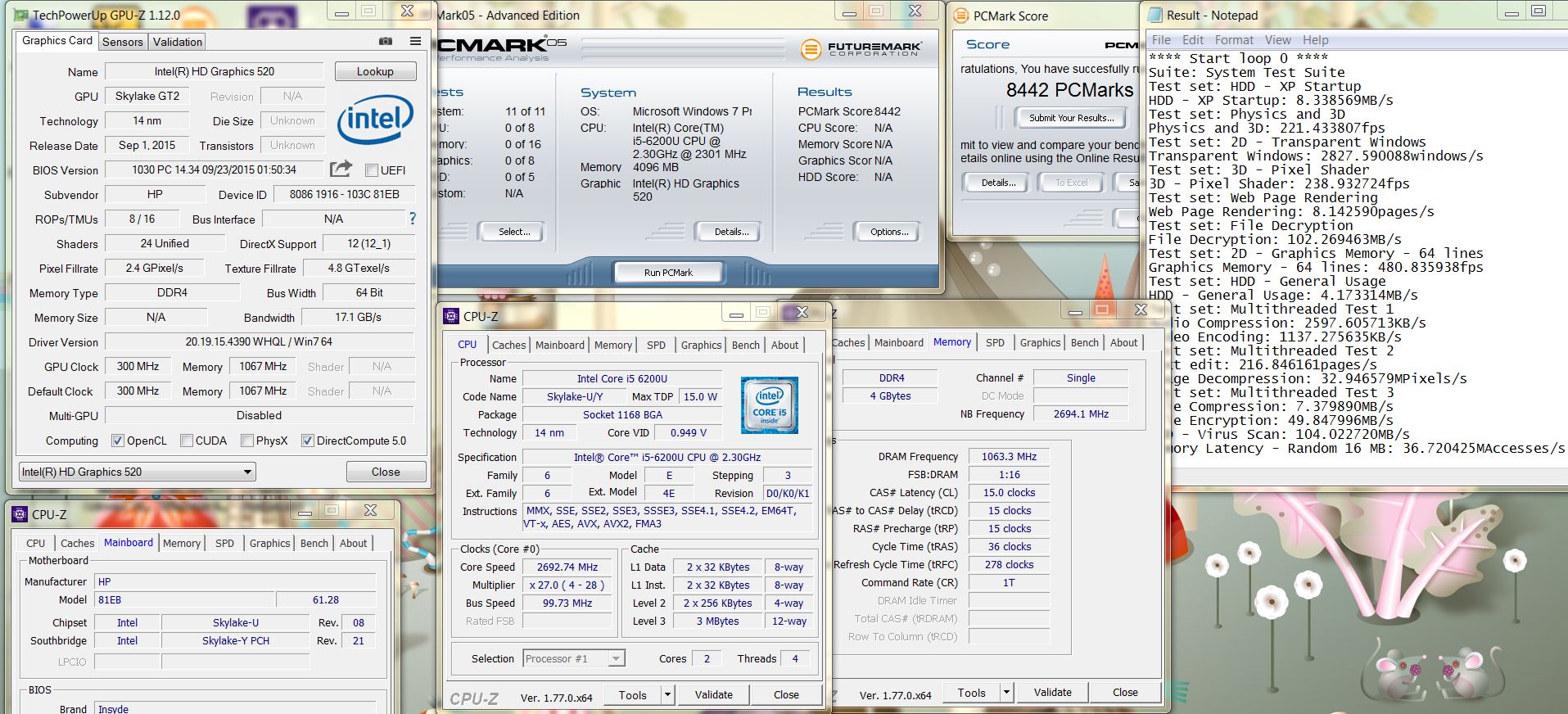
Task: Click the Intel Core i5 badge
Action: tap(769, 404)
